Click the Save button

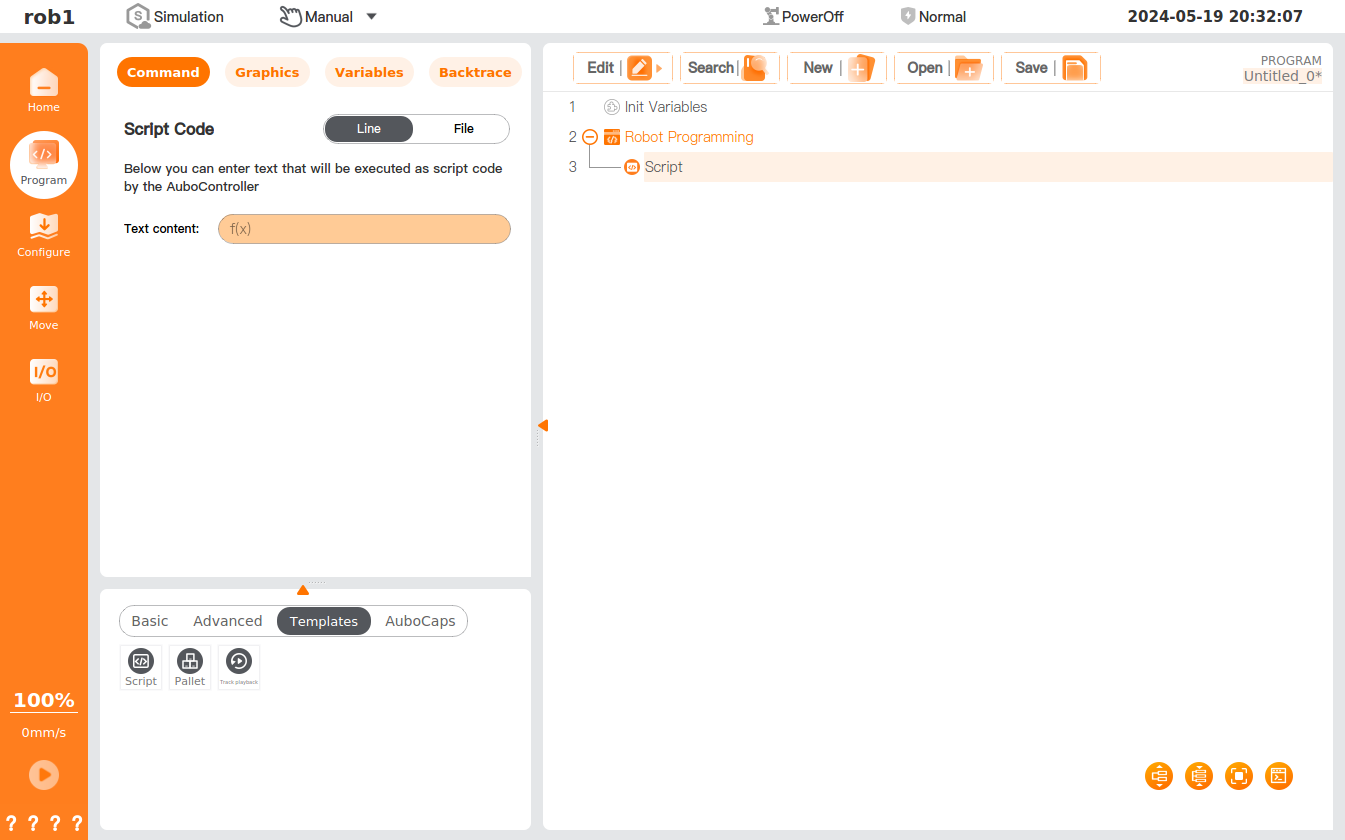(x=1050, y=68)
